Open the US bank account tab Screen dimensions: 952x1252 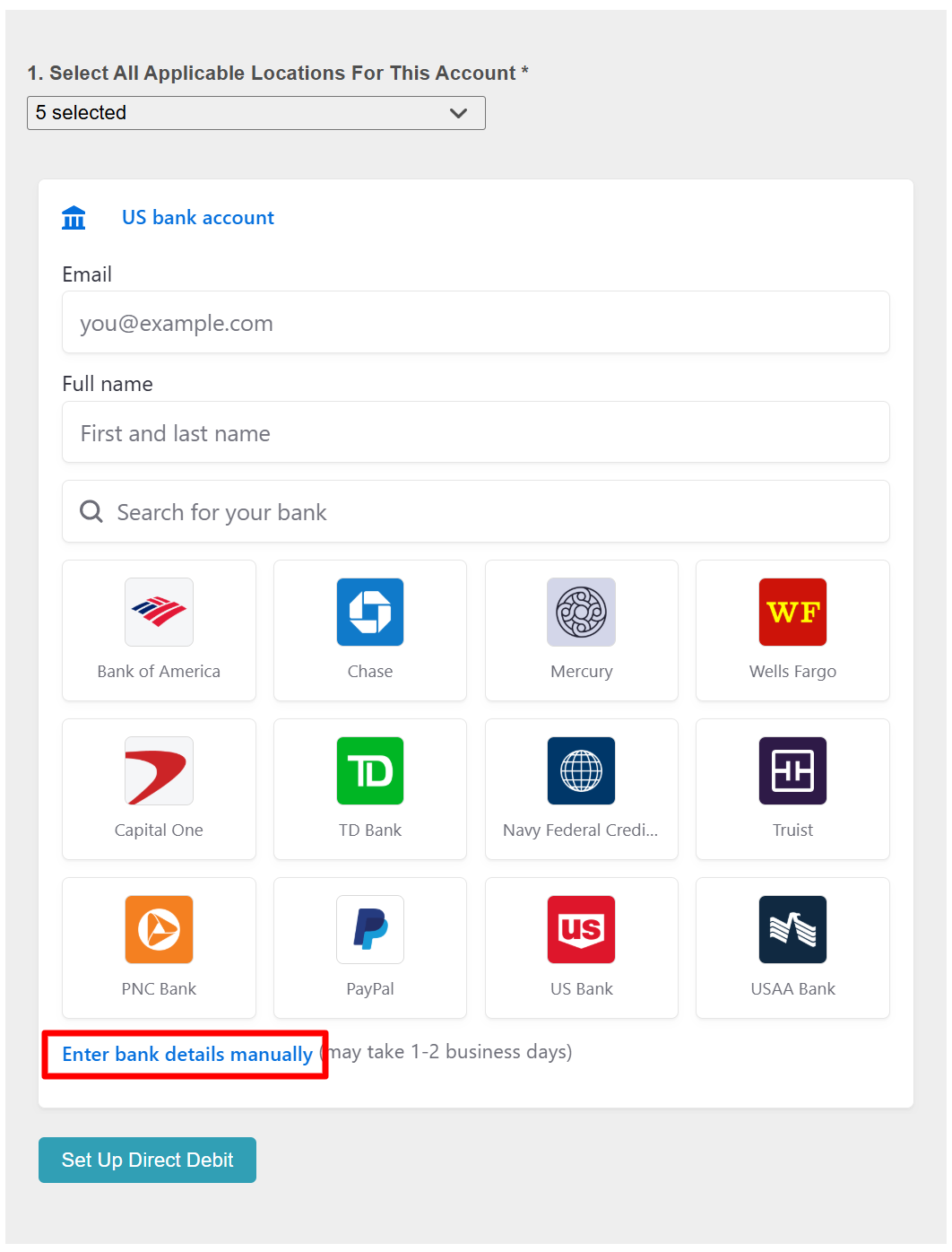[198, 218]
